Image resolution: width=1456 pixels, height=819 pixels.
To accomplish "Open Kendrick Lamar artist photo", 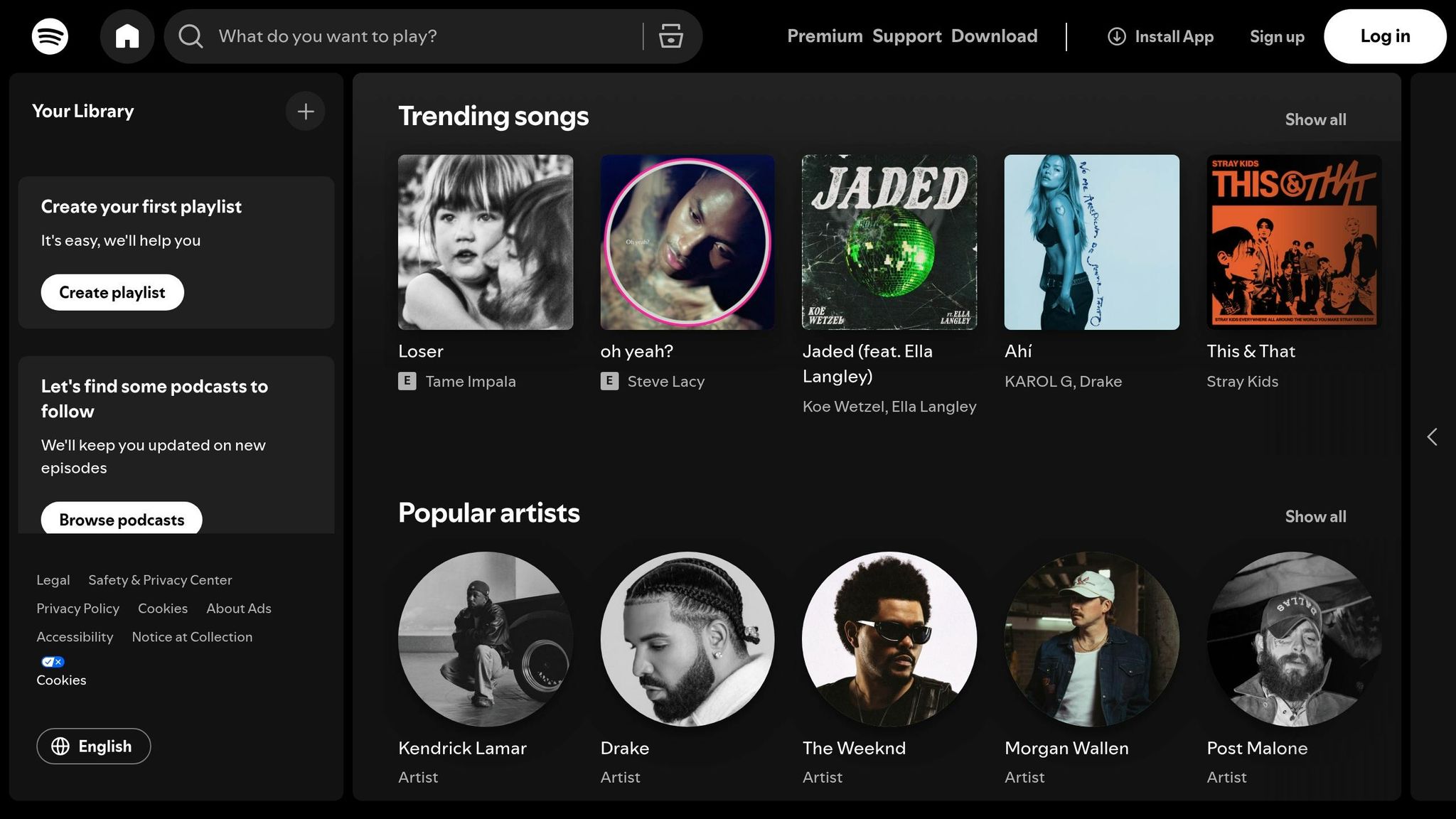I will tap(486, 639).
